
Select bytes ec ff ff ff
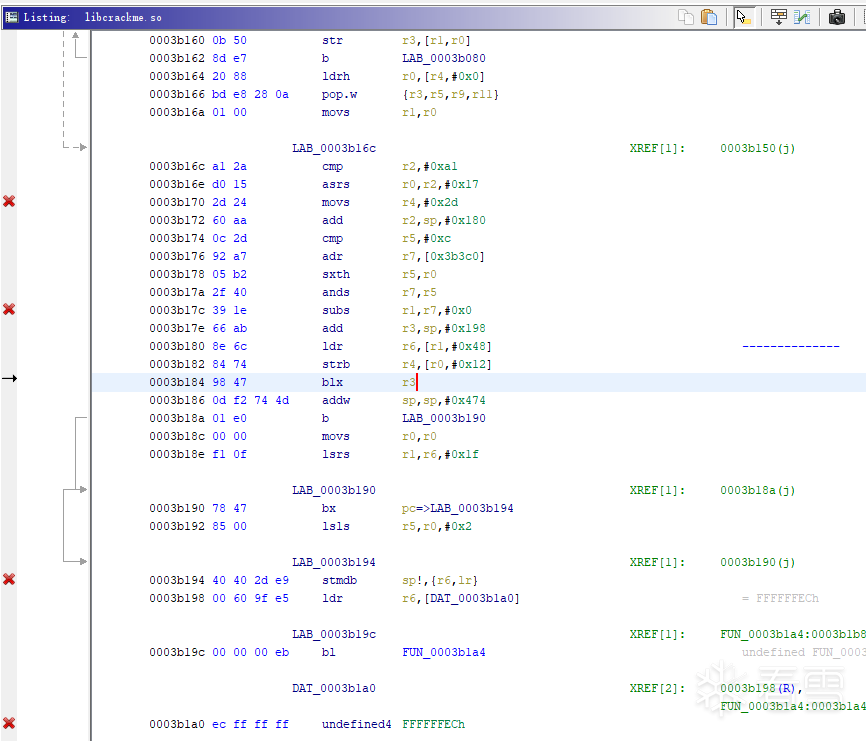[250, 724]
